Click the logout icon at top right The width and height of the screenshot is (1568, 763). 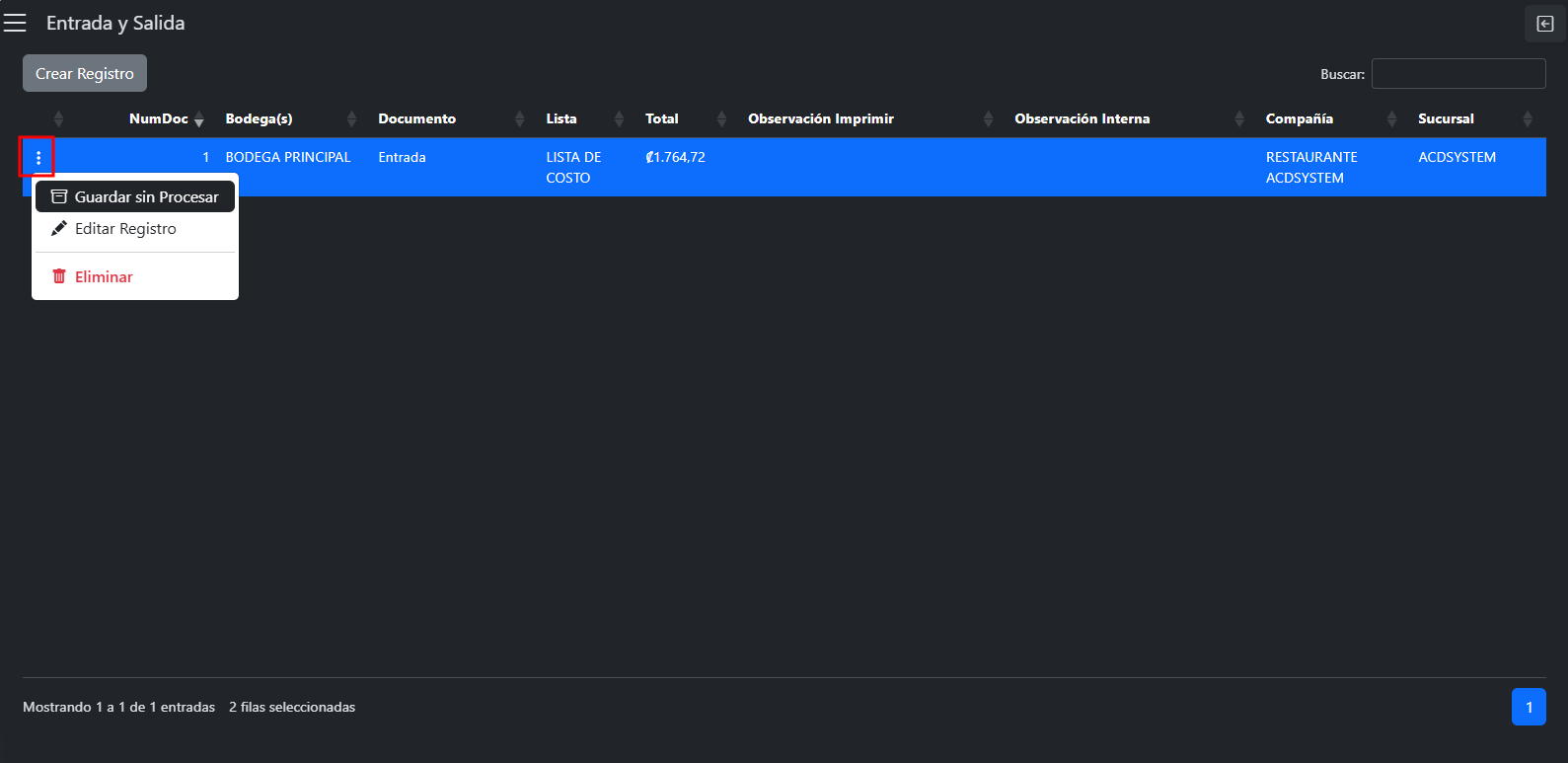(x=1544, y=24)
